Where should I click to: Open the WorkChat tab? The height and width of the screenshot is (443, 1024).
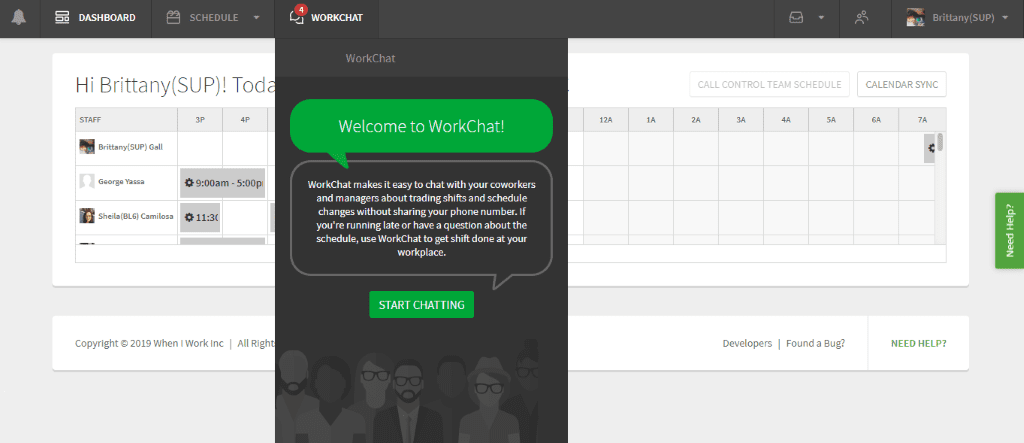click(326, 18)
